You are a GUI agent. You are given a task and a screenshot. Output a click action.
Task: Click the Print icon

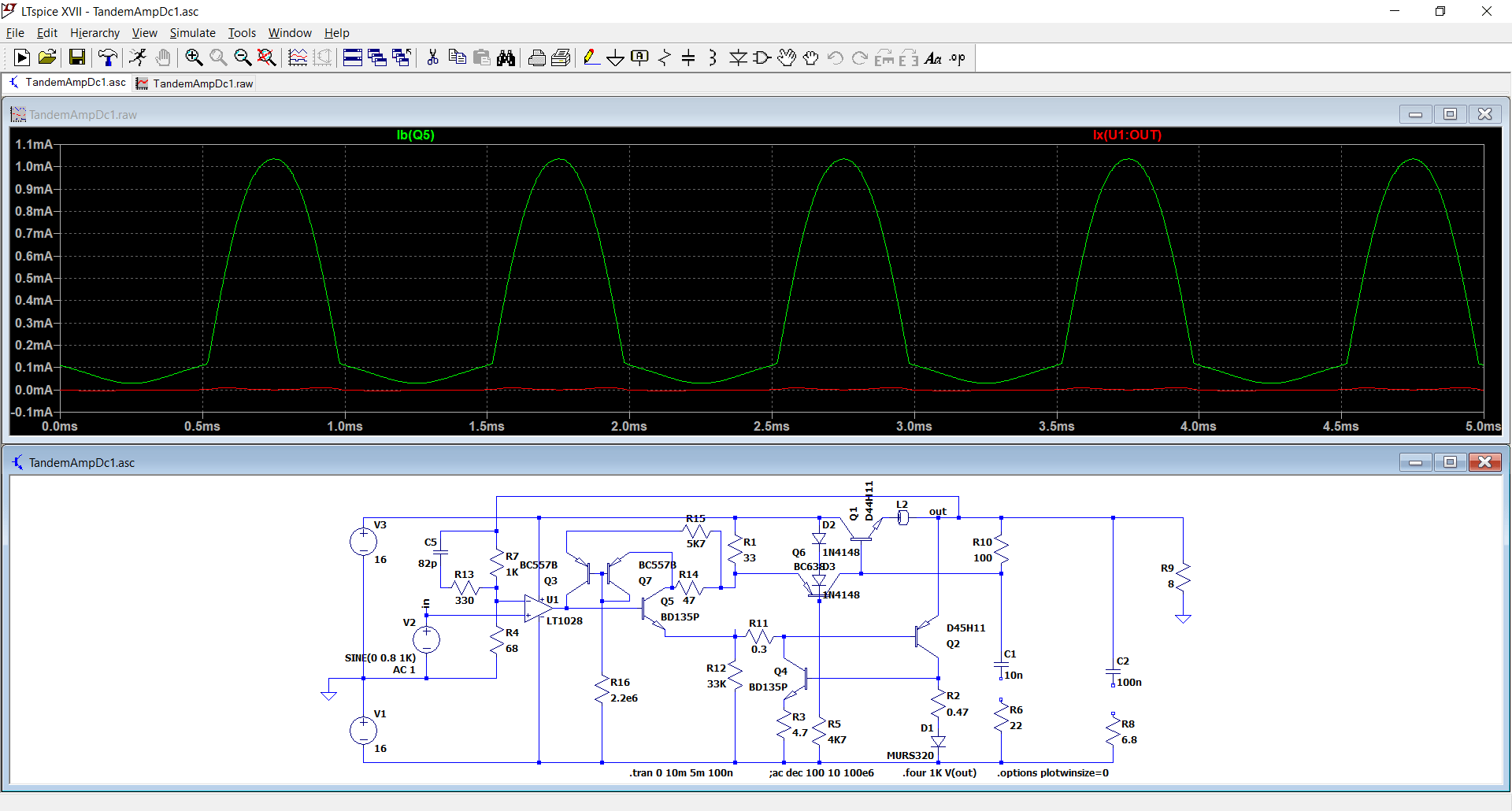537,57
